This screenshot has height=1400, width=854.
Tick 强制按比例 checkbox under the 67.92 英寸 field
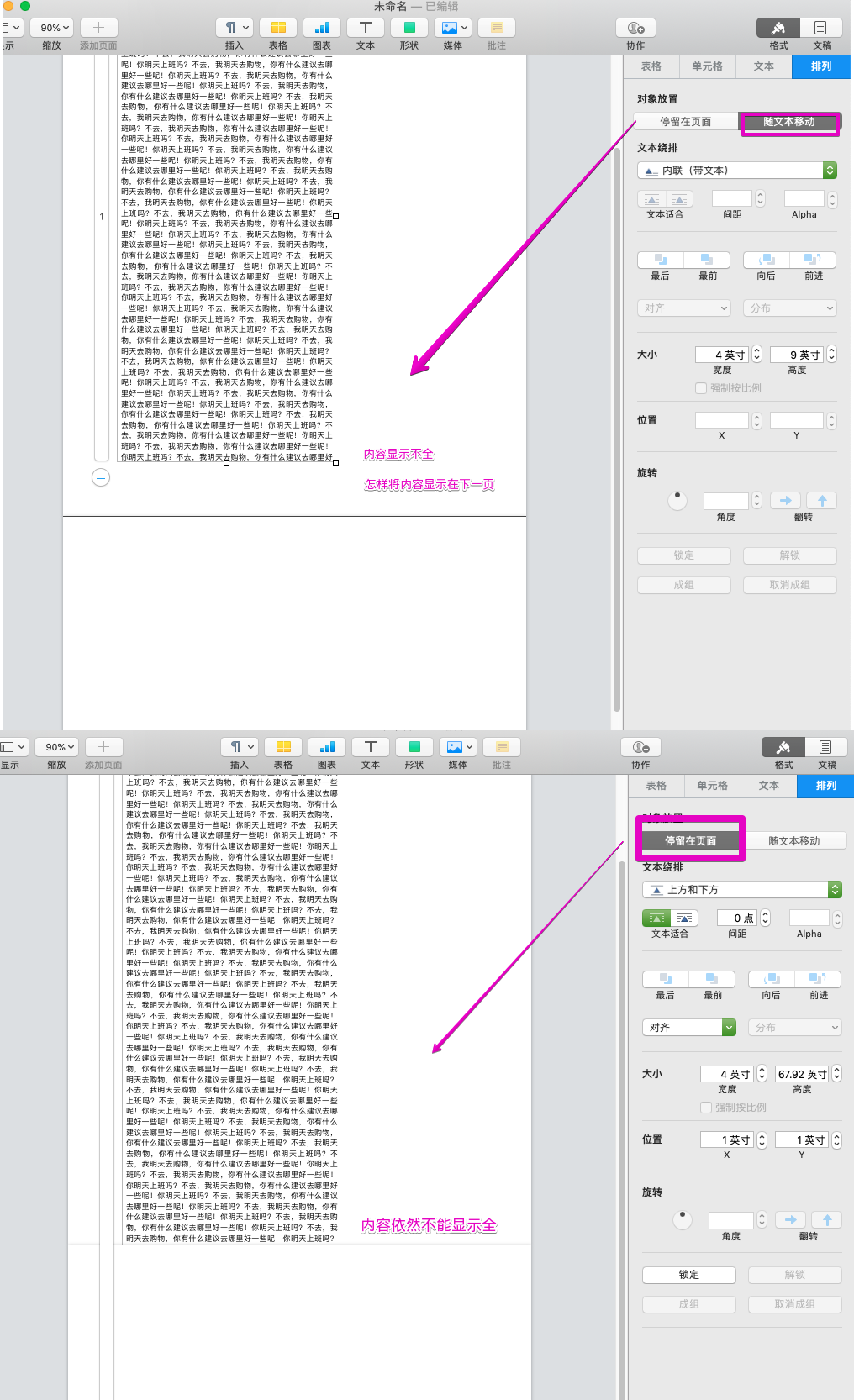click(x=706, y=1108)
